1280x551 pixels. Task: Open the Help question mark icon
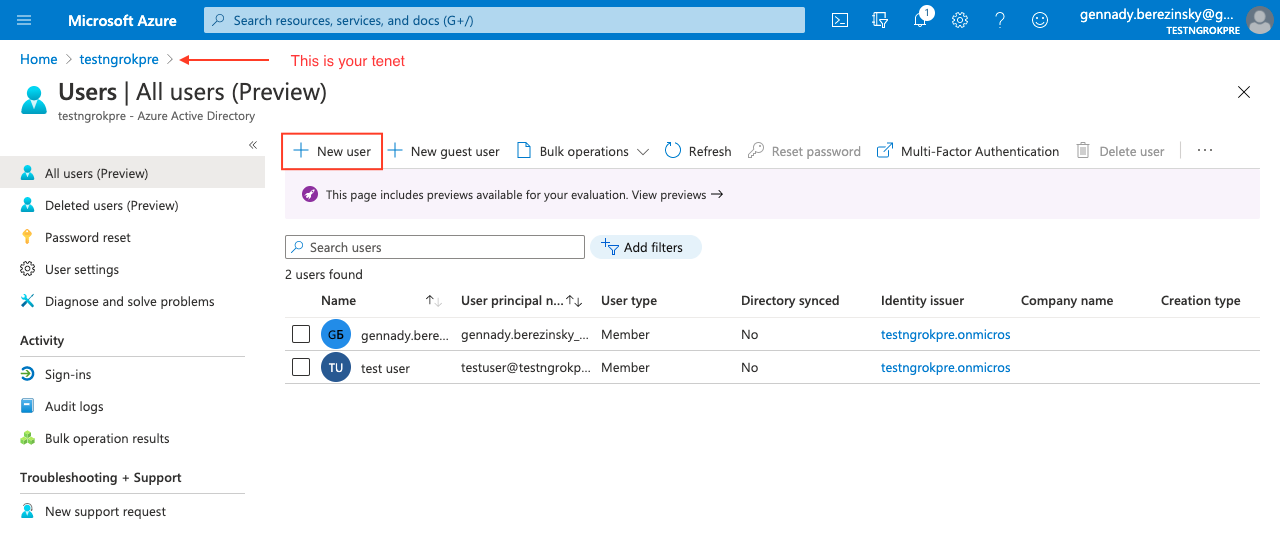[1000, 20]
